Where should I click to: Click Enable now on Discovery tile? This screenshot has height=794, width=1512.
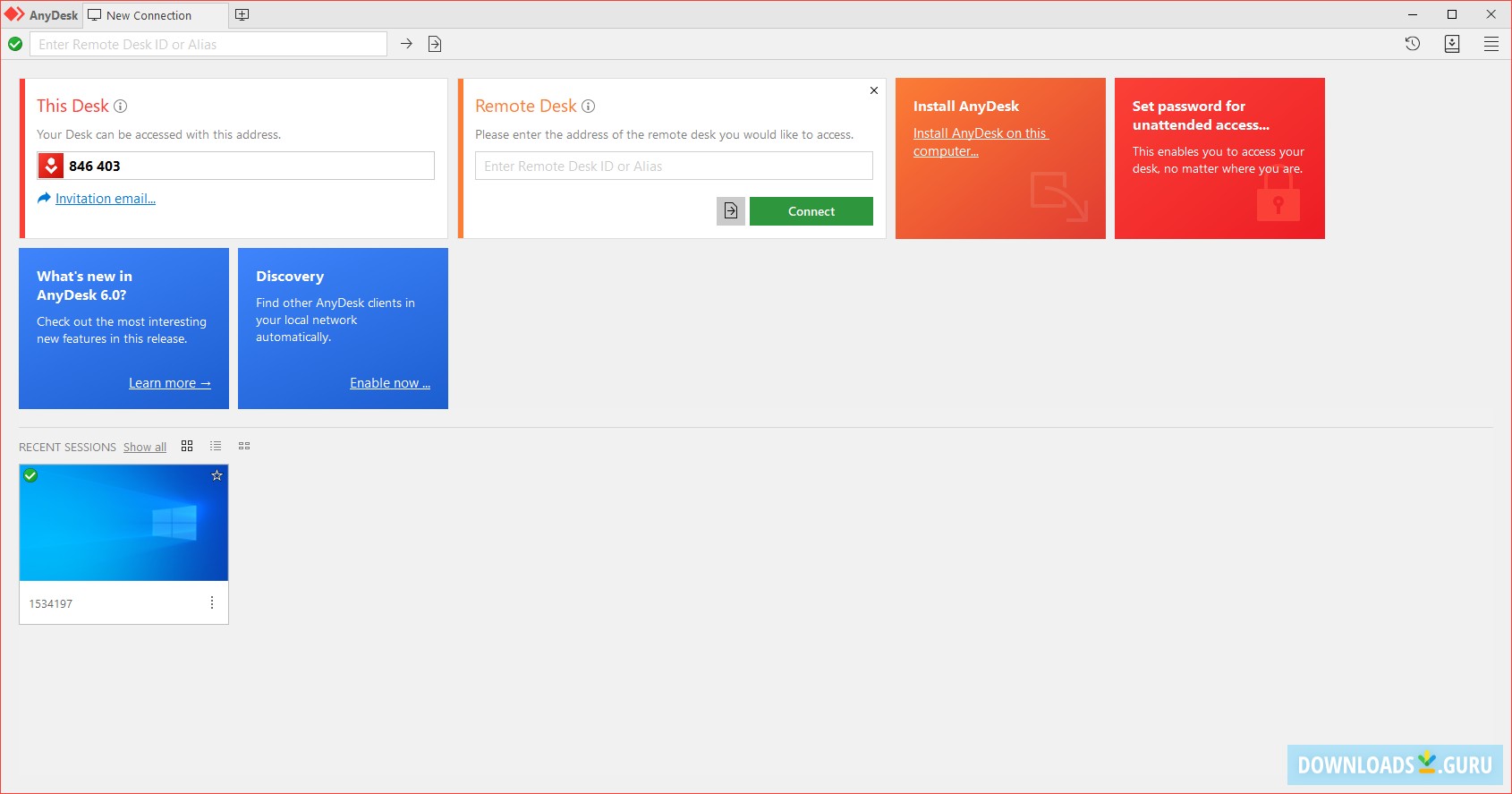click(x=390, y=383)
